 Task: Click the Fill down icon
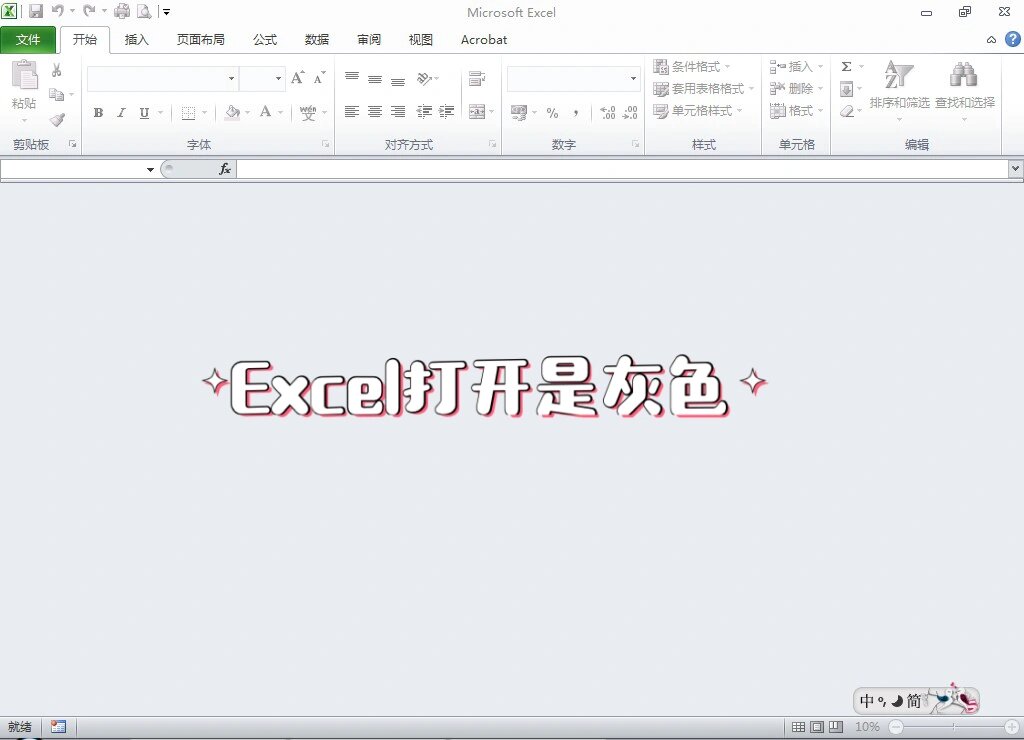pyautogui.click(x=846, y=89)
